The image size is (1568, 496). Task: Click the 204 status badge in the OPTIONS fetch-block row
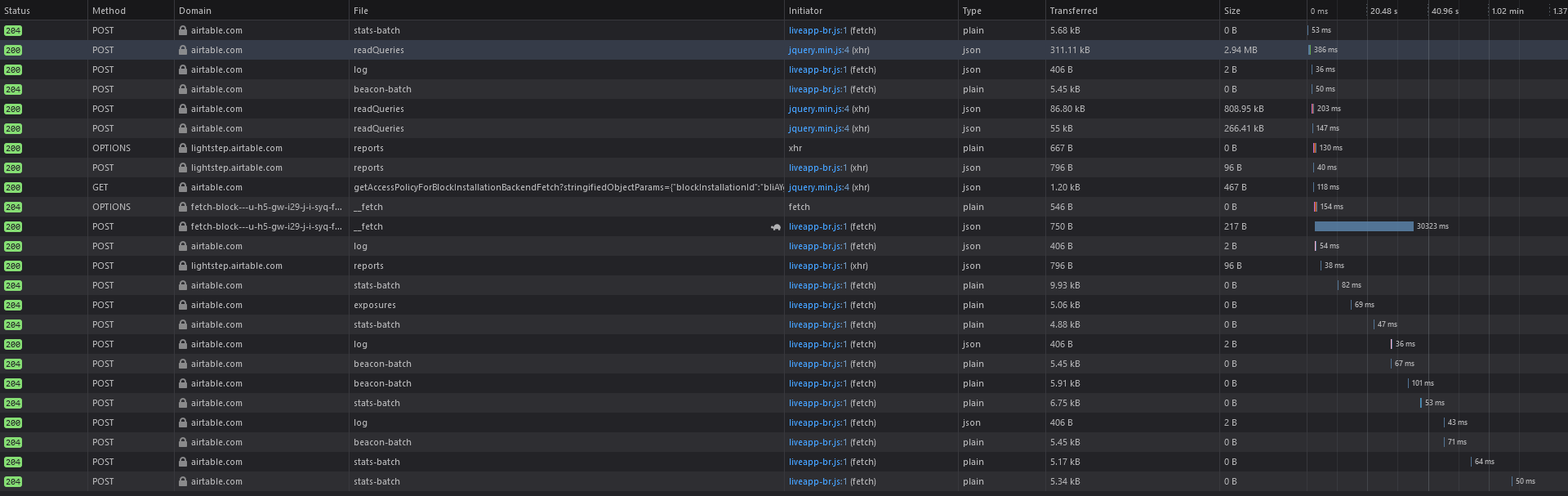(13, 208)
